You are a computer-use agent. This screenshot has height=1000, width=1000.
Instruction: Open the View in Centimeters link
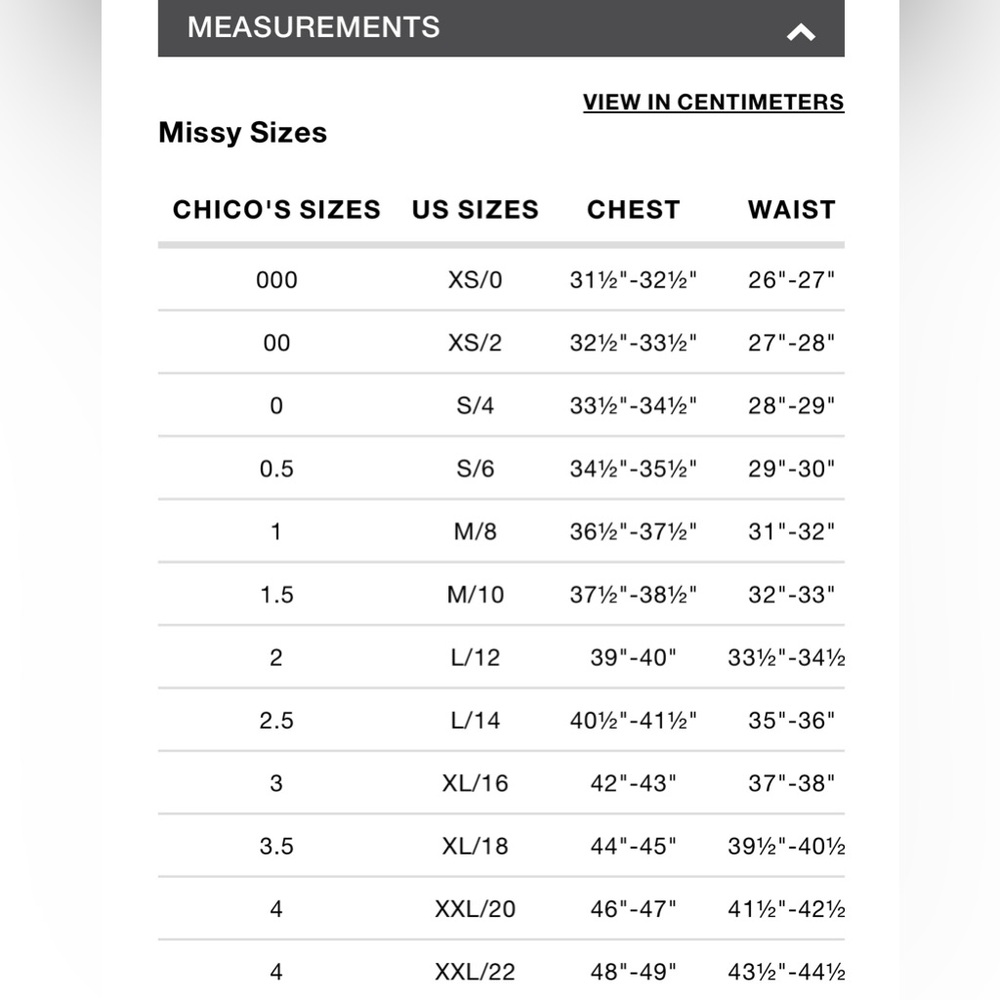click(x=713, y=102)
